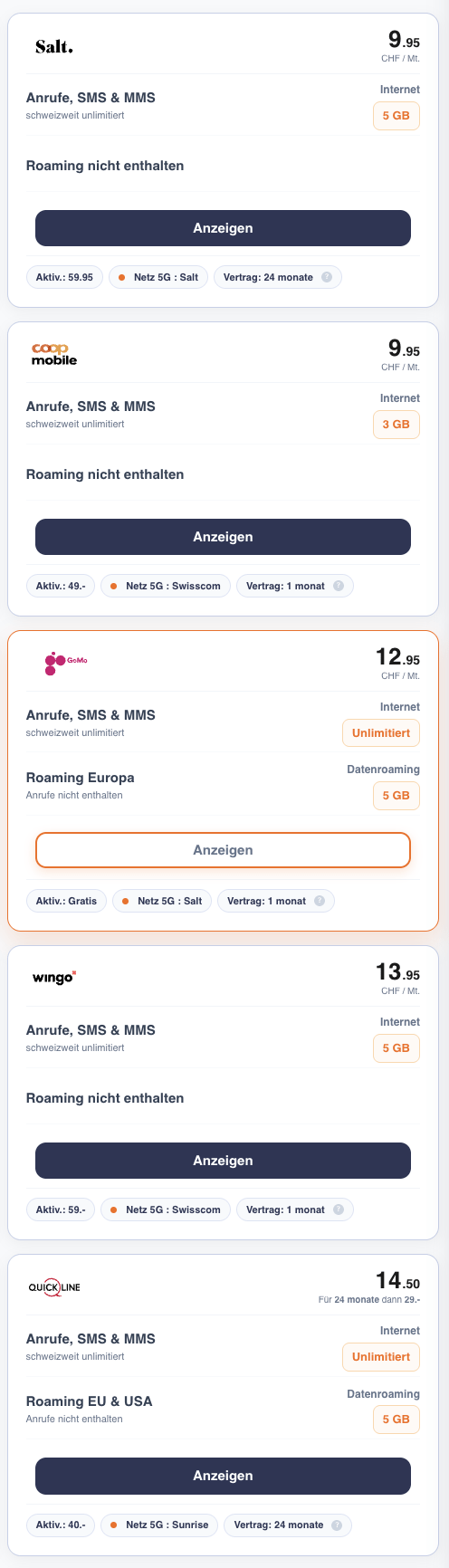Click the Quickline logo
449x1568 pixels.
pyautogui.click(x=54, y=1287)
